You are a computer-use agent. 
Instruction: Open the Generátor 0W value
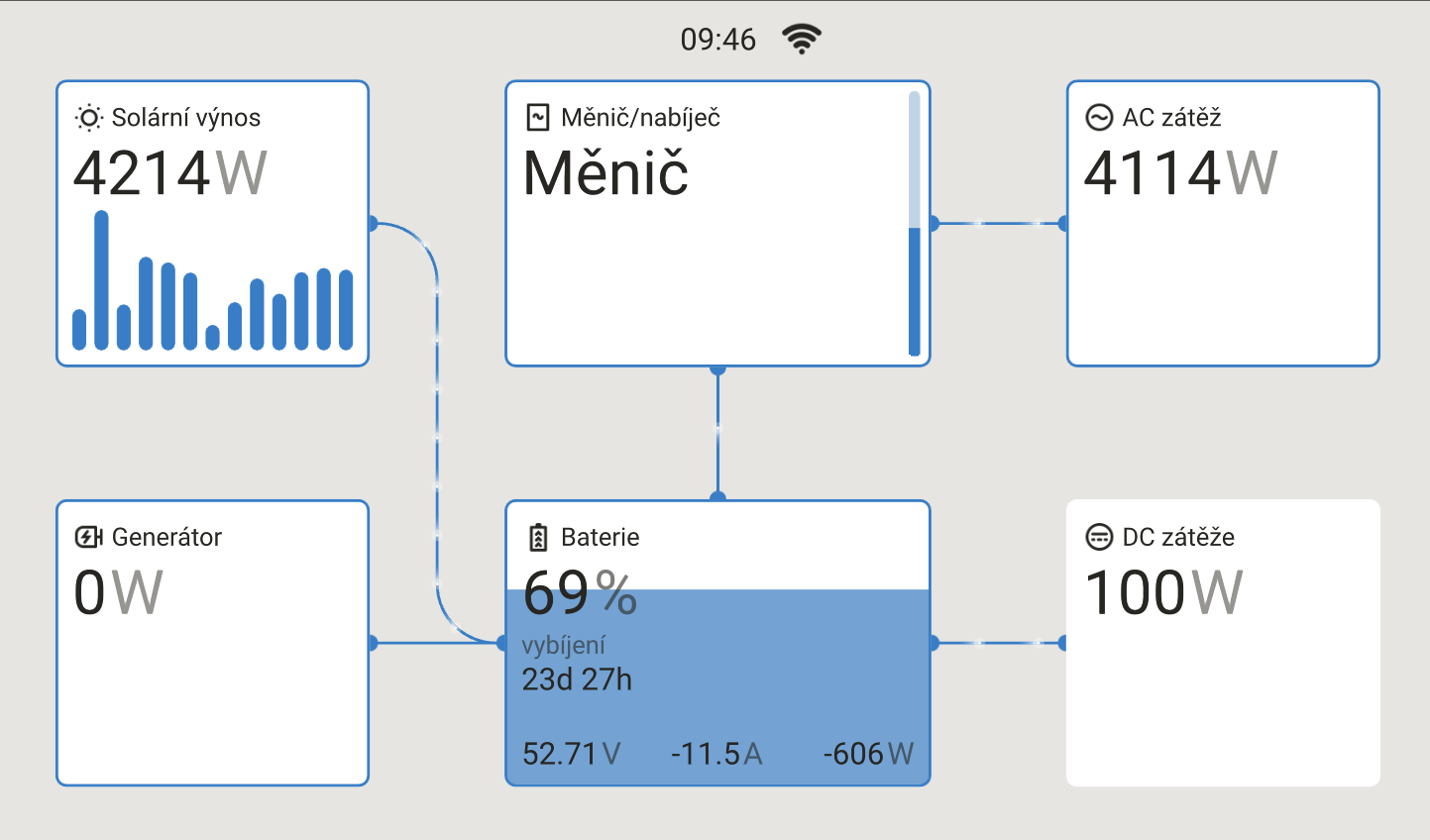coord(118,592)
